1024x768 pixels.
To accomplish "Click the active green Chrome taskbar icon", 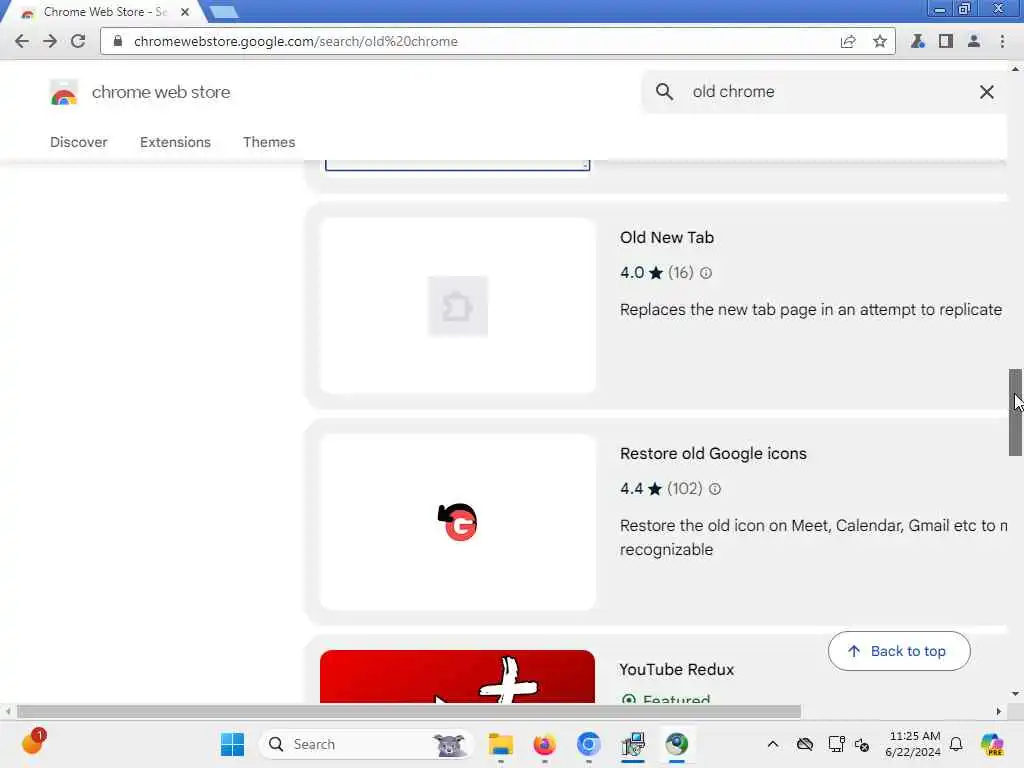I will point(677,744).
